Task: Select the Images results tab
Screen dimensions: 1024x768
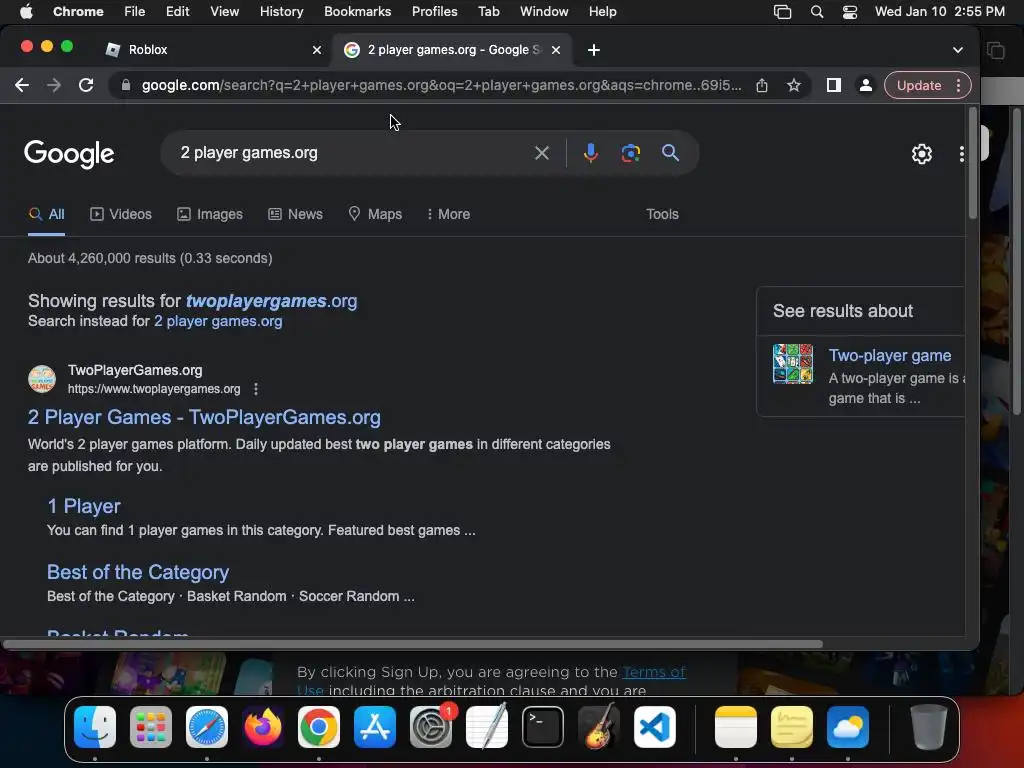Action: 210,214
